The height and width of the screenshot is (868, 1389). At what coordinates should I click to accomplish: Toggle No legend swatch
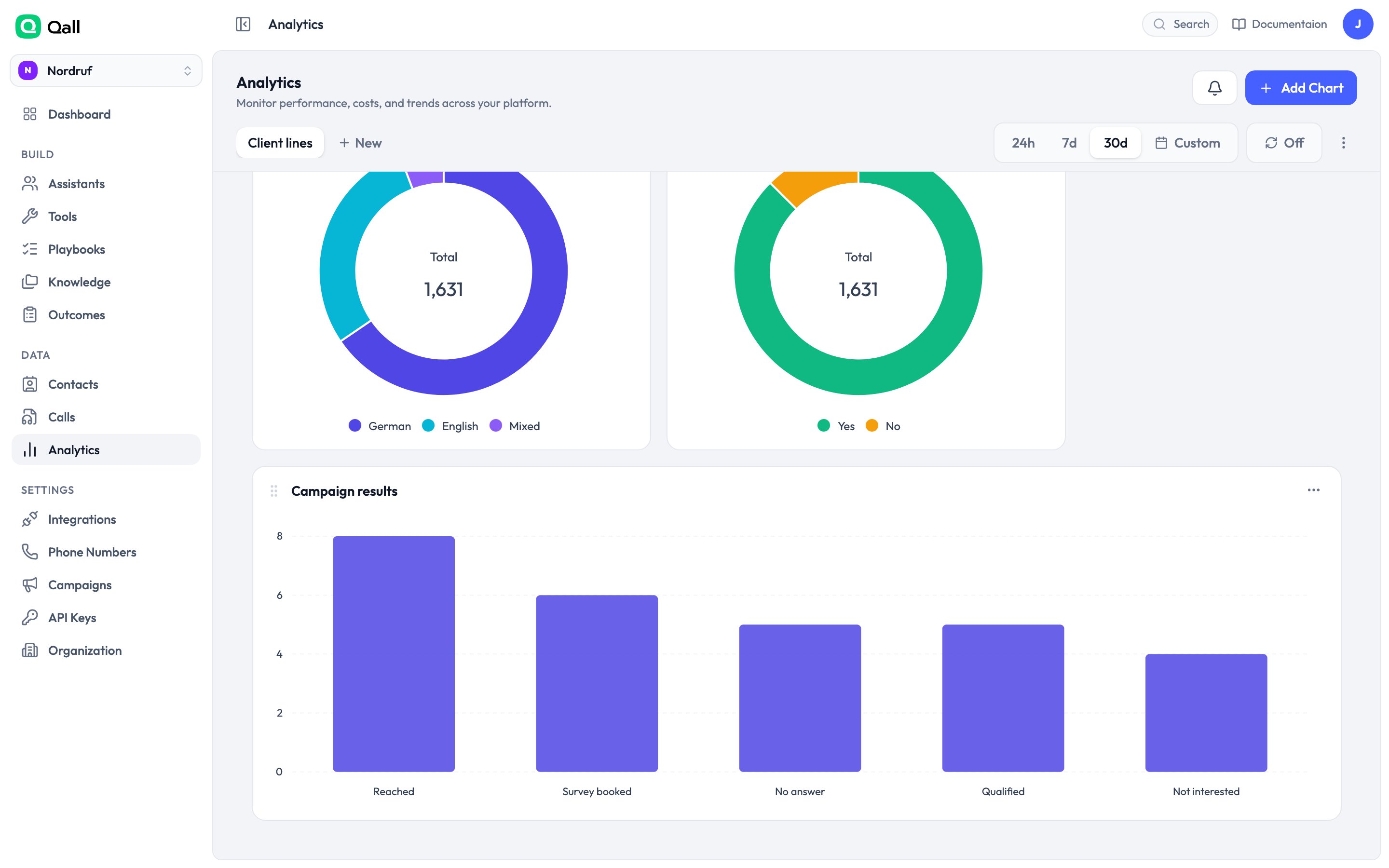click(x=872, y=425)
